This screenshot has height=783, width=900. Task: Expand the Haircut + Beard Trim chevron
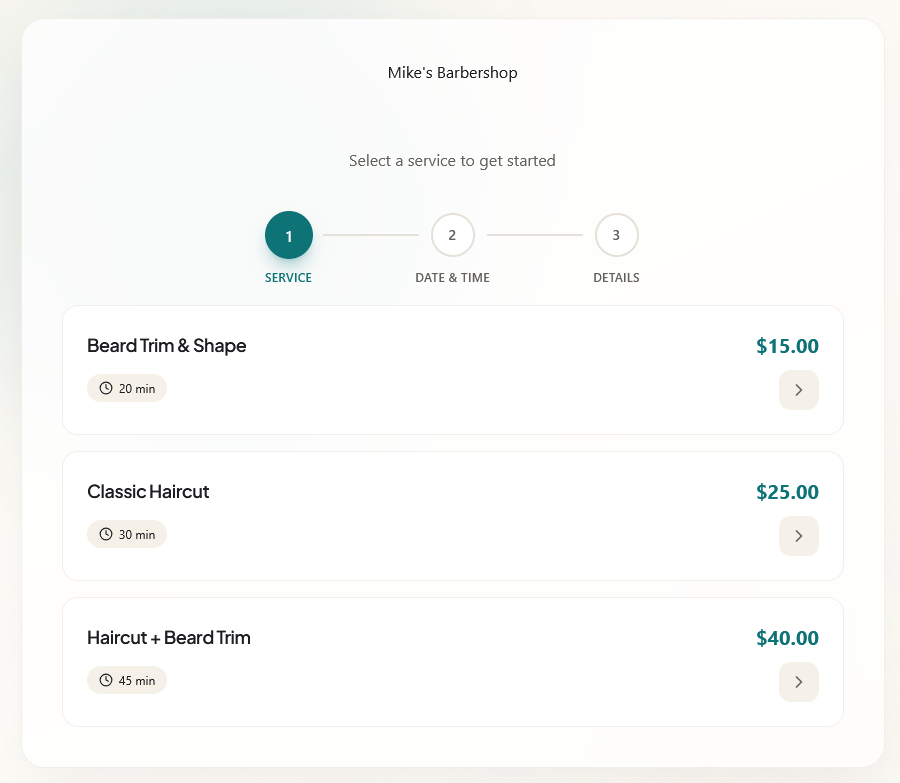[x=798, y=682]
